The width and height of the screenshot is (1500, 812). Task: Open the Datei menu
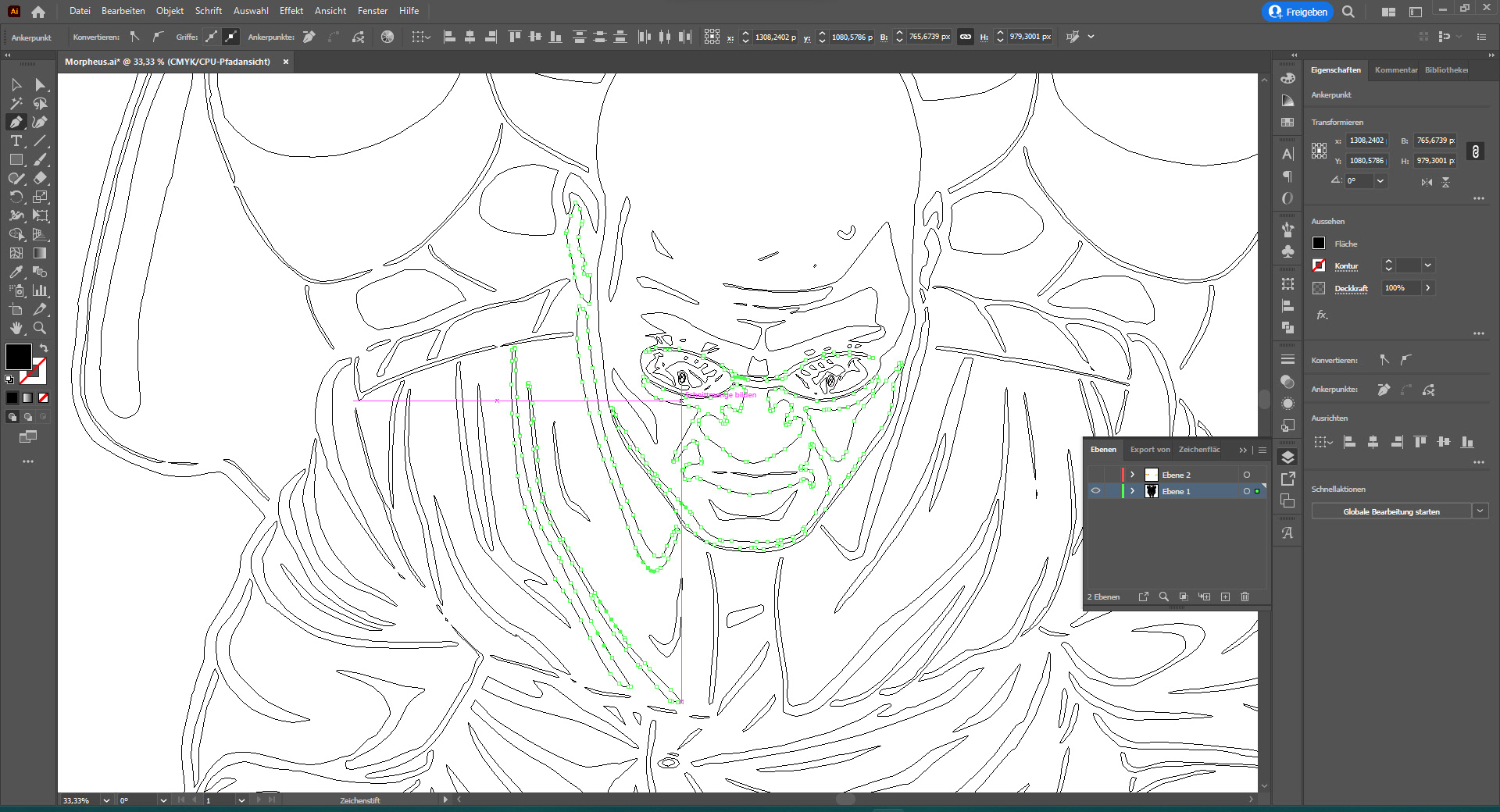point(80,11)
